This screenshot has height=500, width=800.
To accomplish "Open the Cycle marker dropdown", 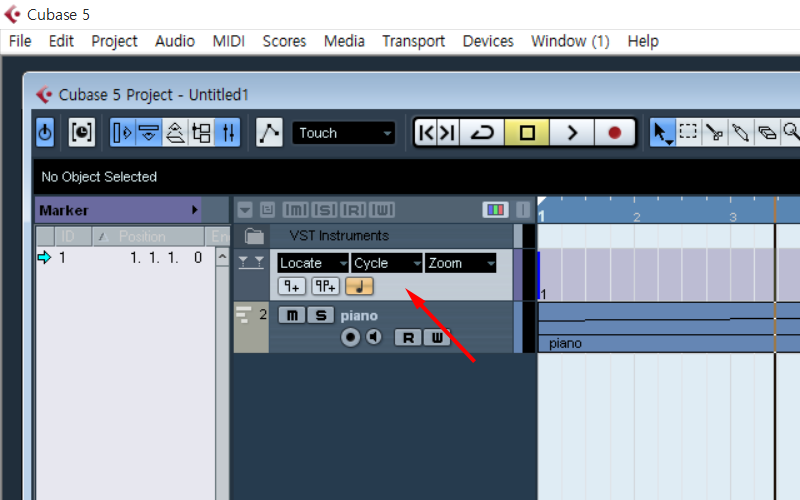I will (387, 263).
